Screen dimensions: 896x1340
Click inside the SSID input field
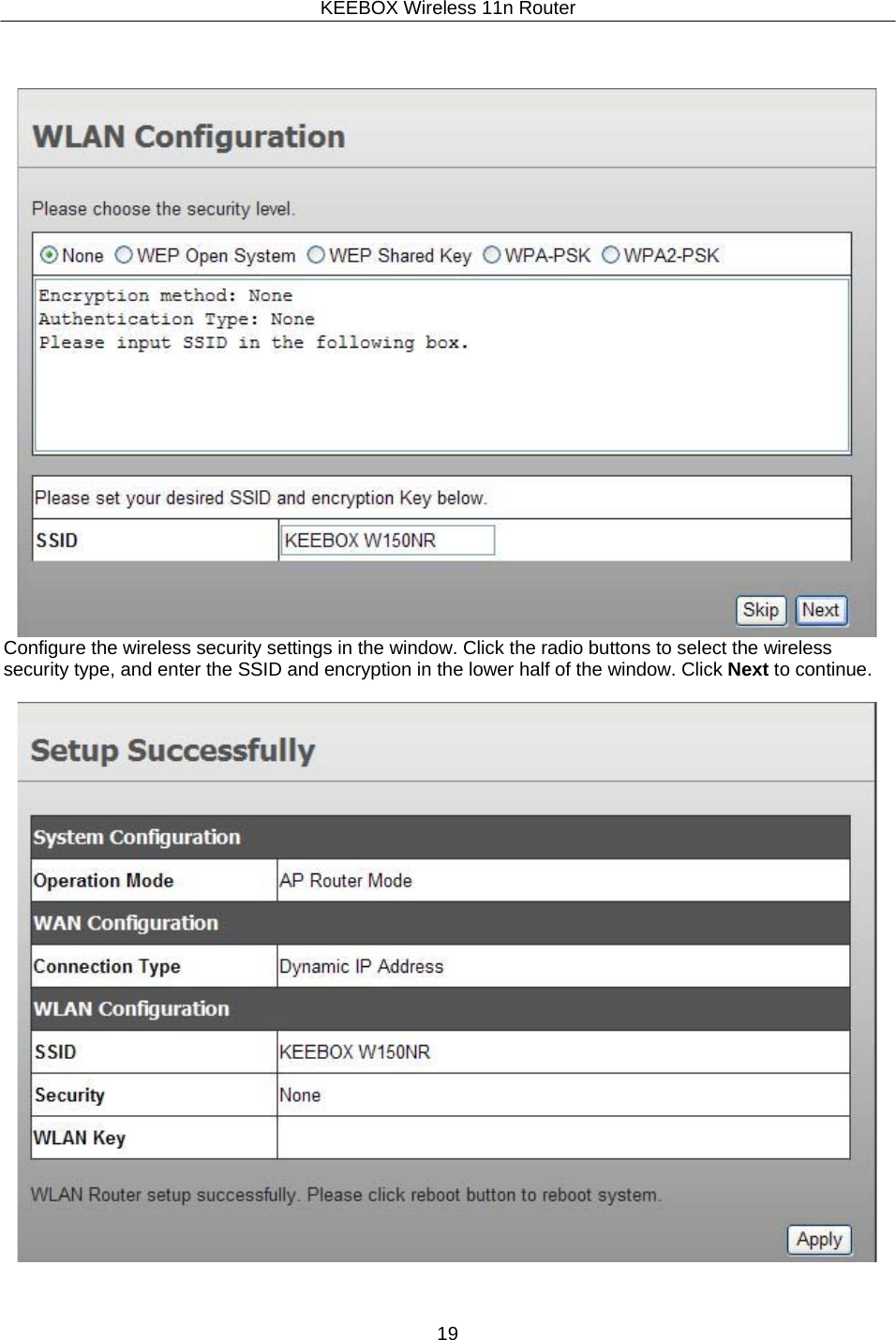coord(387,540)
